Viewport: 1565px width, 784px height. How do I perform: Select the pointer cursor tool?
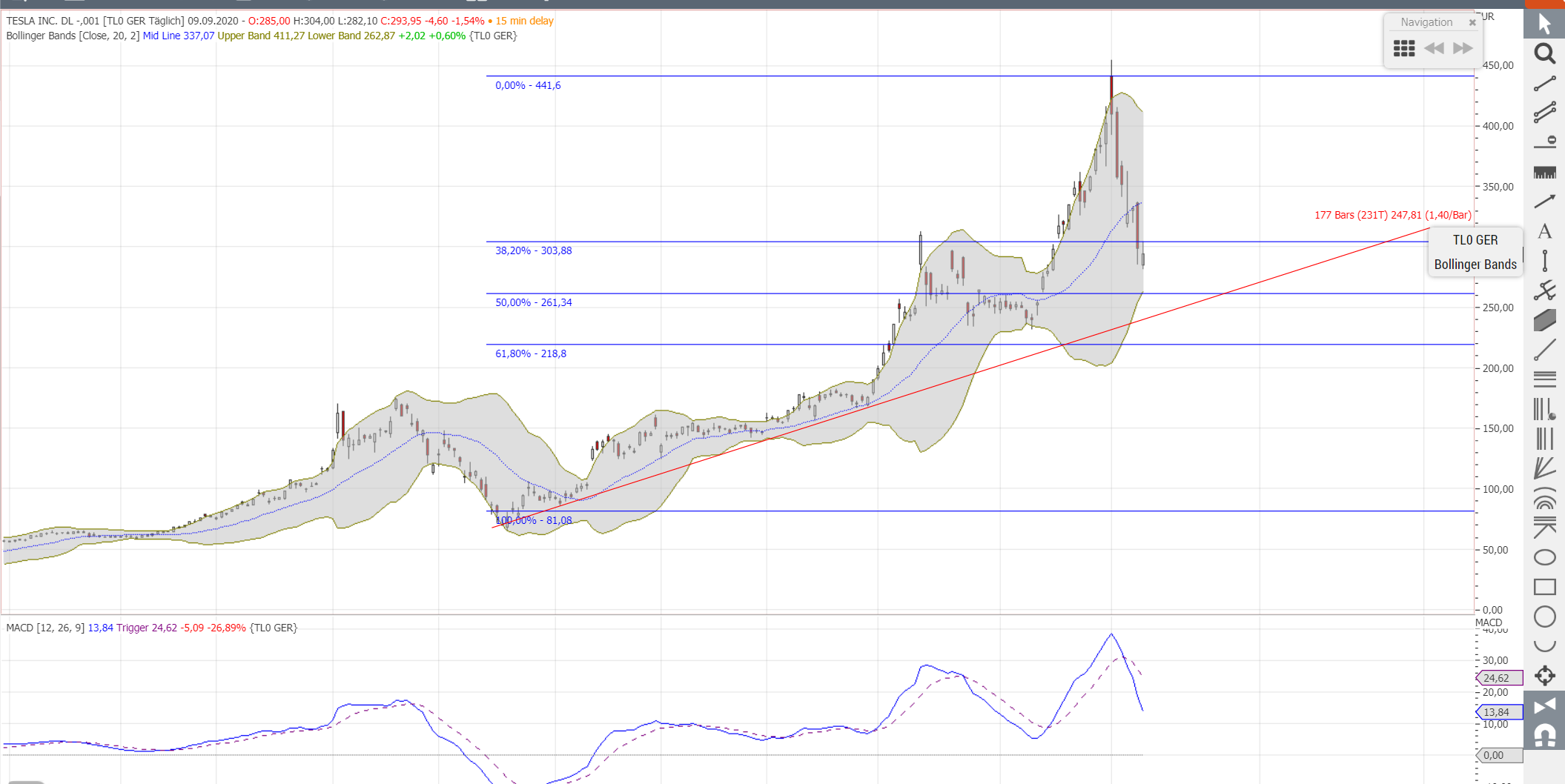1544,24
